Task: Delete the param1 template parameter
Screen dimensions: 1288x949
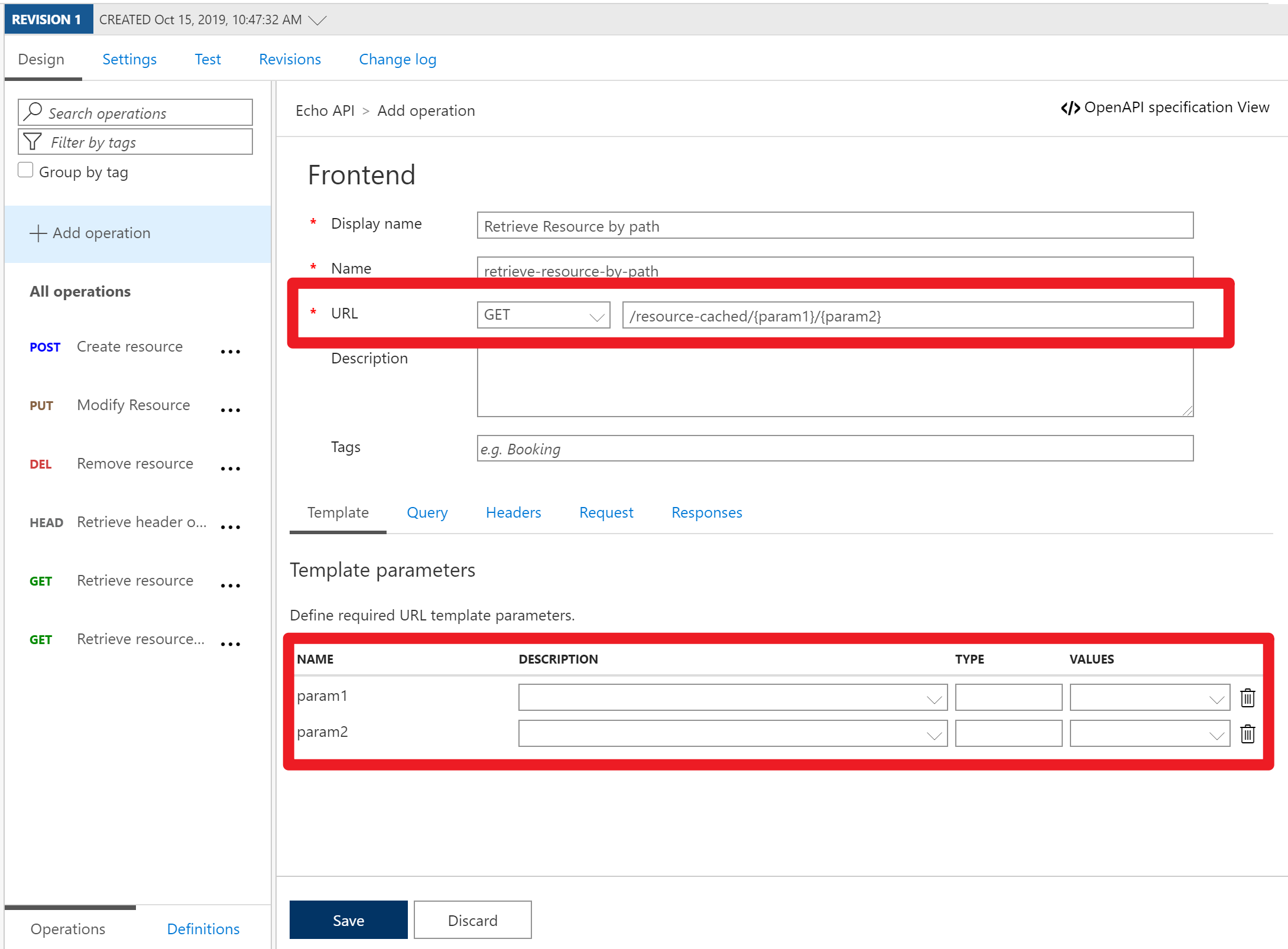Action: 1247,698
